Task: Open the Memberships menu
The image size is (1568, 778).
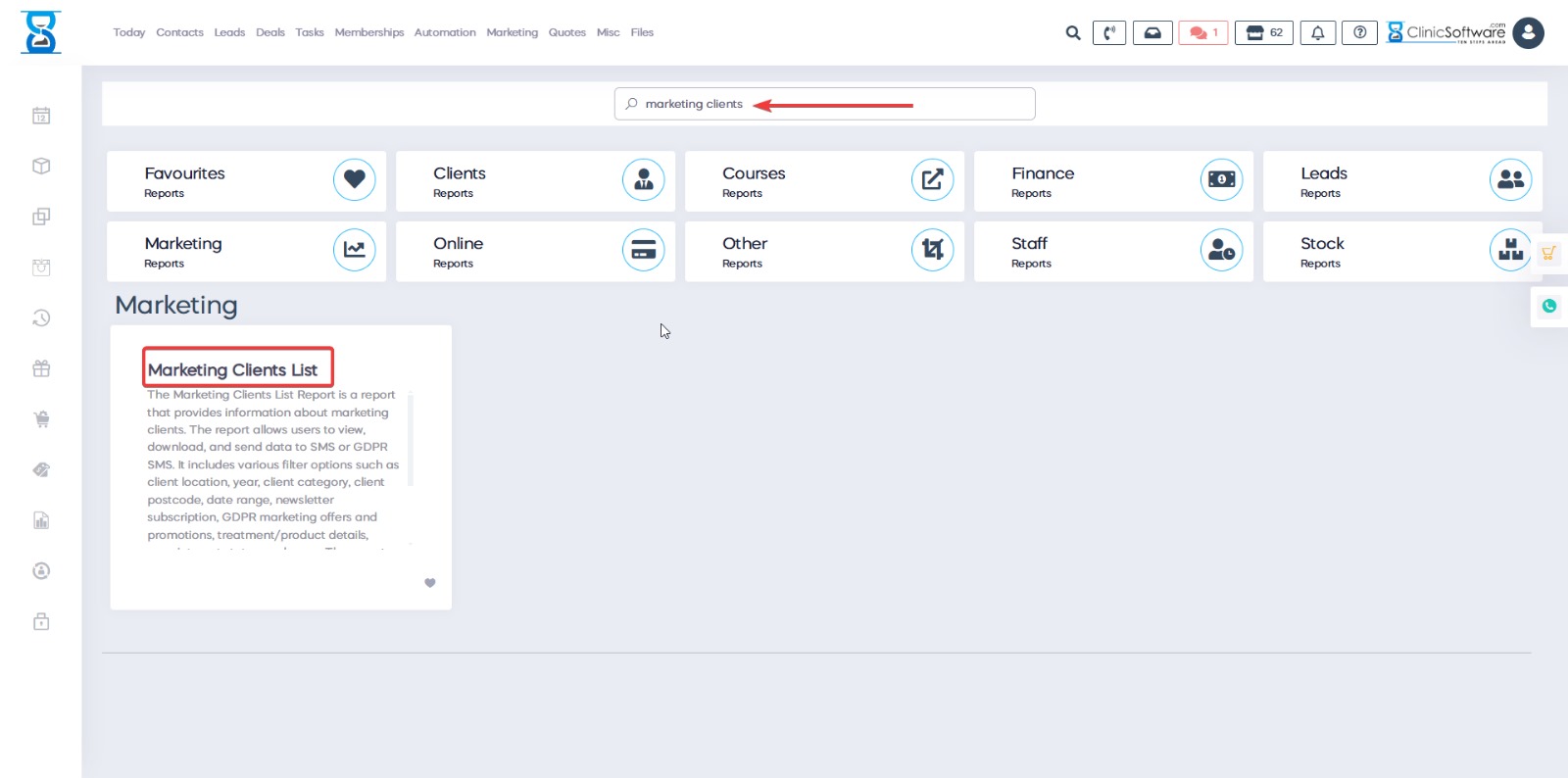Action: pyautogui.click(x=368, y=32)
